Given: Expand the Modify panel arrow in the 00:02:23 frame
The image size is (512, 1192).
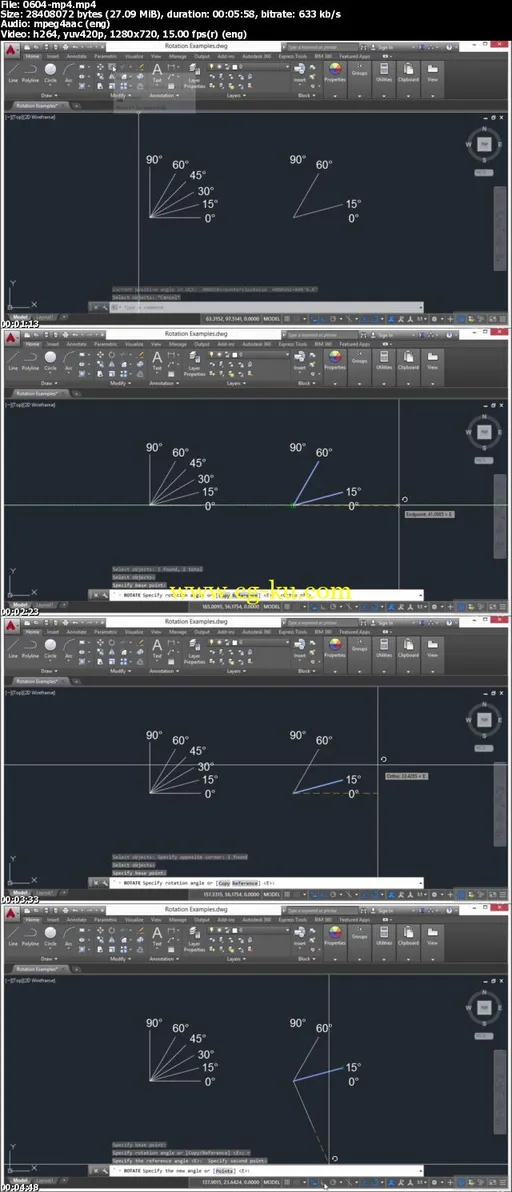Looking at the screenshot, I should click(130, 384).
